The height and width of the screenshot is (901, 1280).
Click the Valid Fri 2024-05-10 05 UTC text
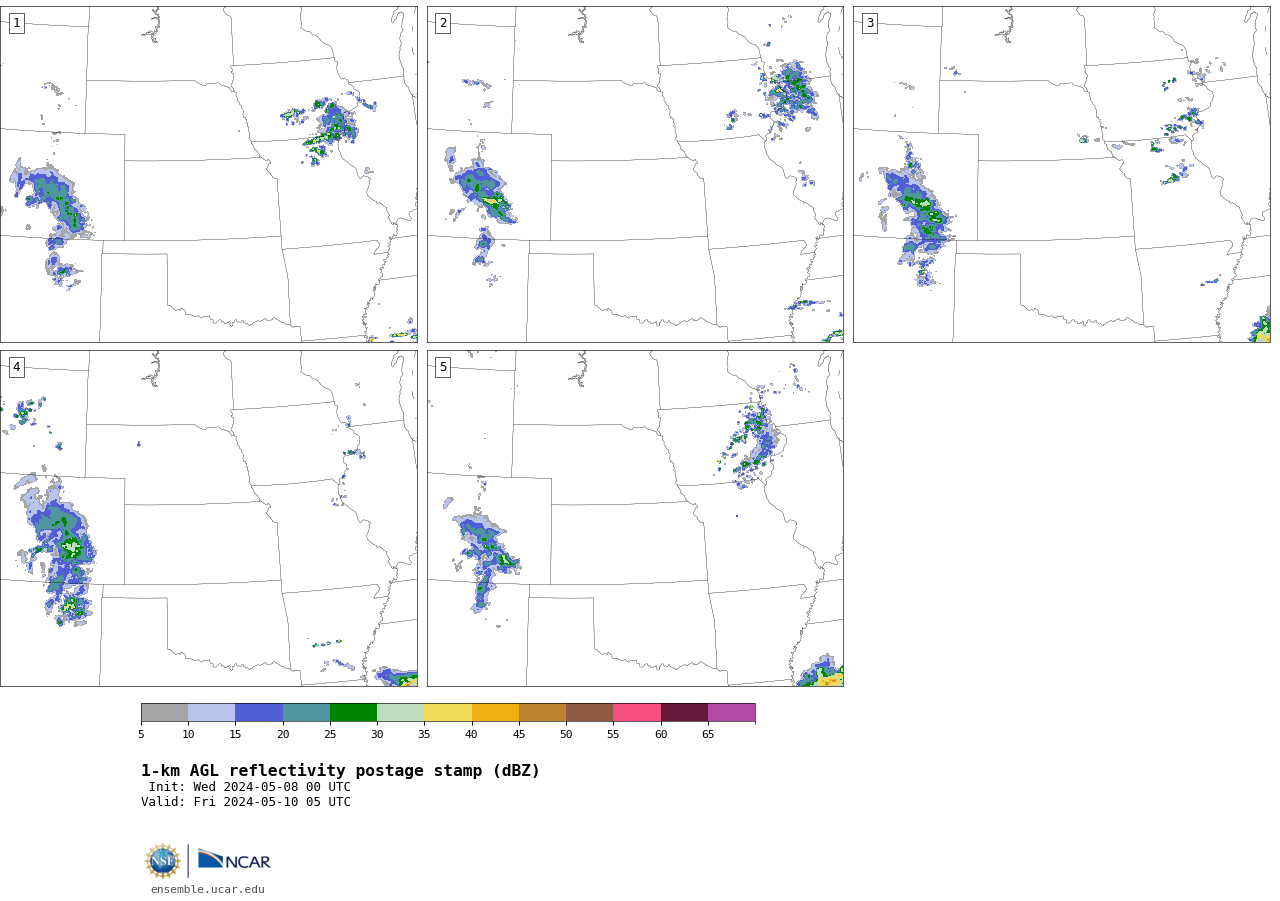(246, 802)
